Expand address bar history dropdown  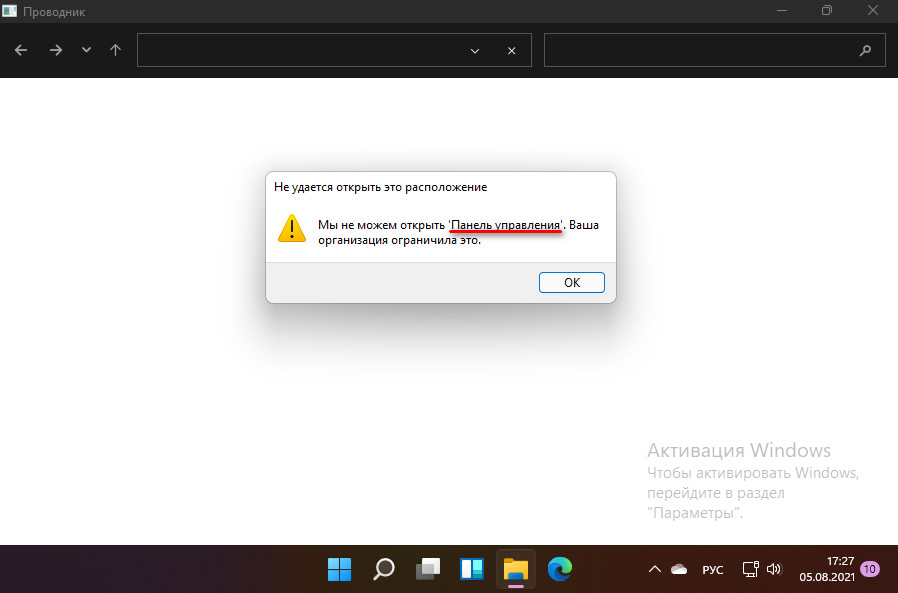(475, 51)
